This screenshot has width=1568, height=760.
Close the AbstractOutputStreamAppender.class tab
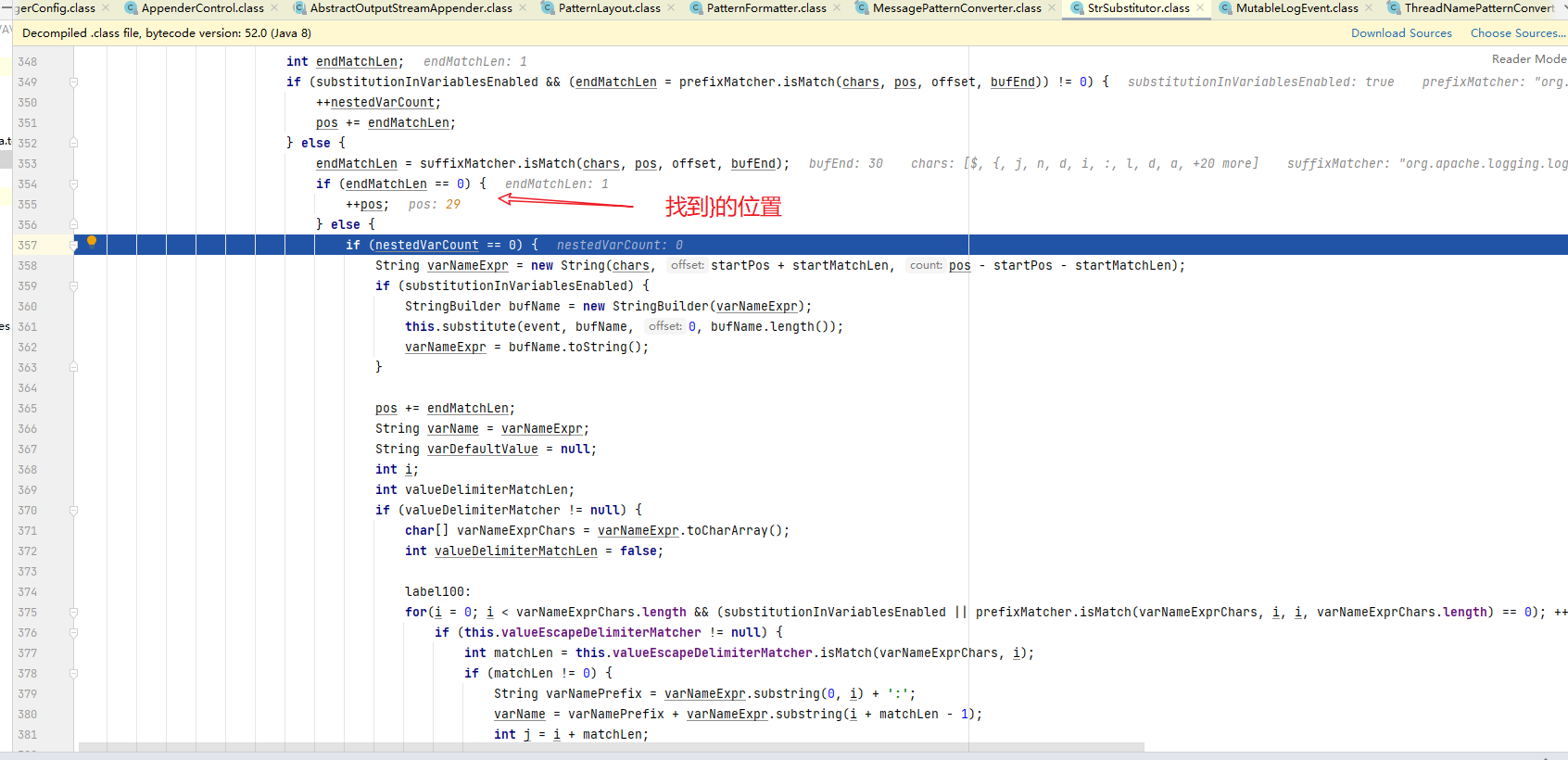(523, 8)
